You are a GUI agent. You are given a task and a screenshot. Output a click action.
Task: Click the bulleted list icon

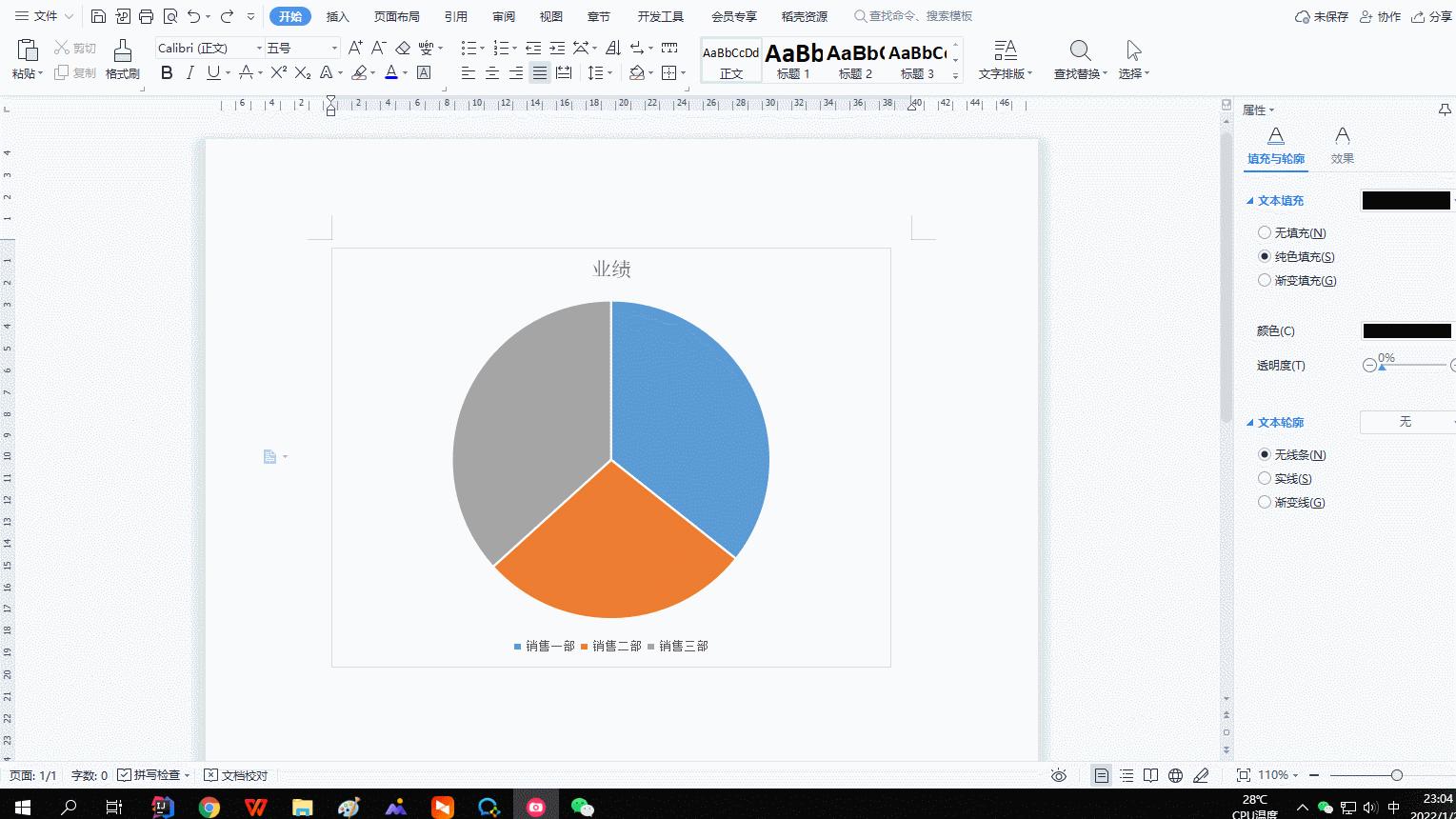(x=468, y=49)
